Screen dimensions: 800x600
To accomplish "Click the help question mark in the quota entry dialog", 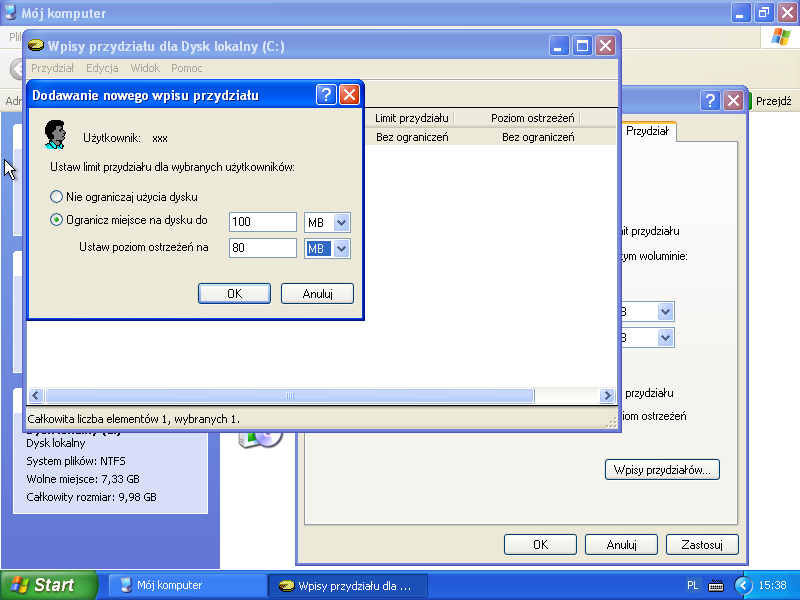I will point(326,95).
